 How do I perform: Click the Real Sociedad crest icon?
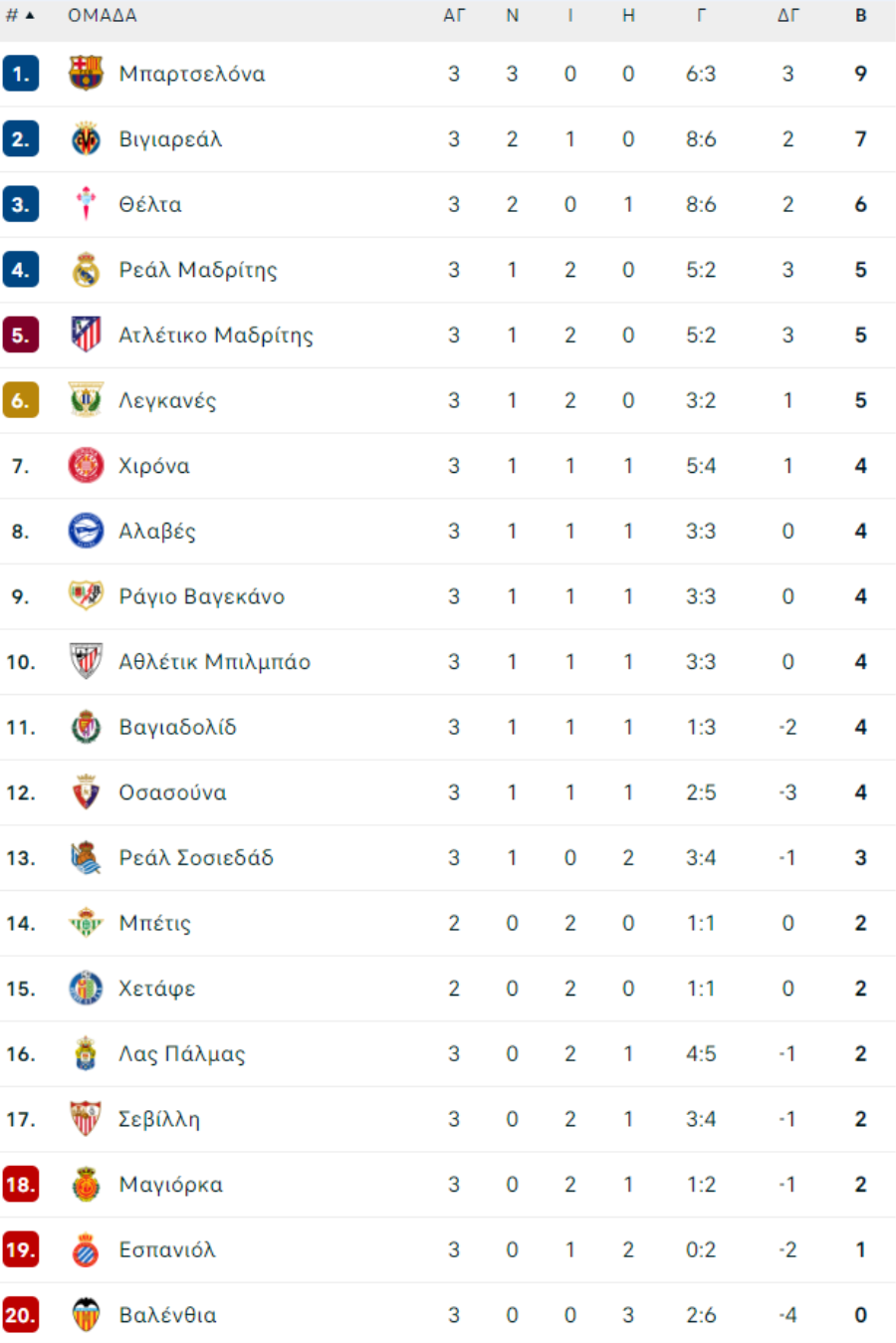point(86,858)
